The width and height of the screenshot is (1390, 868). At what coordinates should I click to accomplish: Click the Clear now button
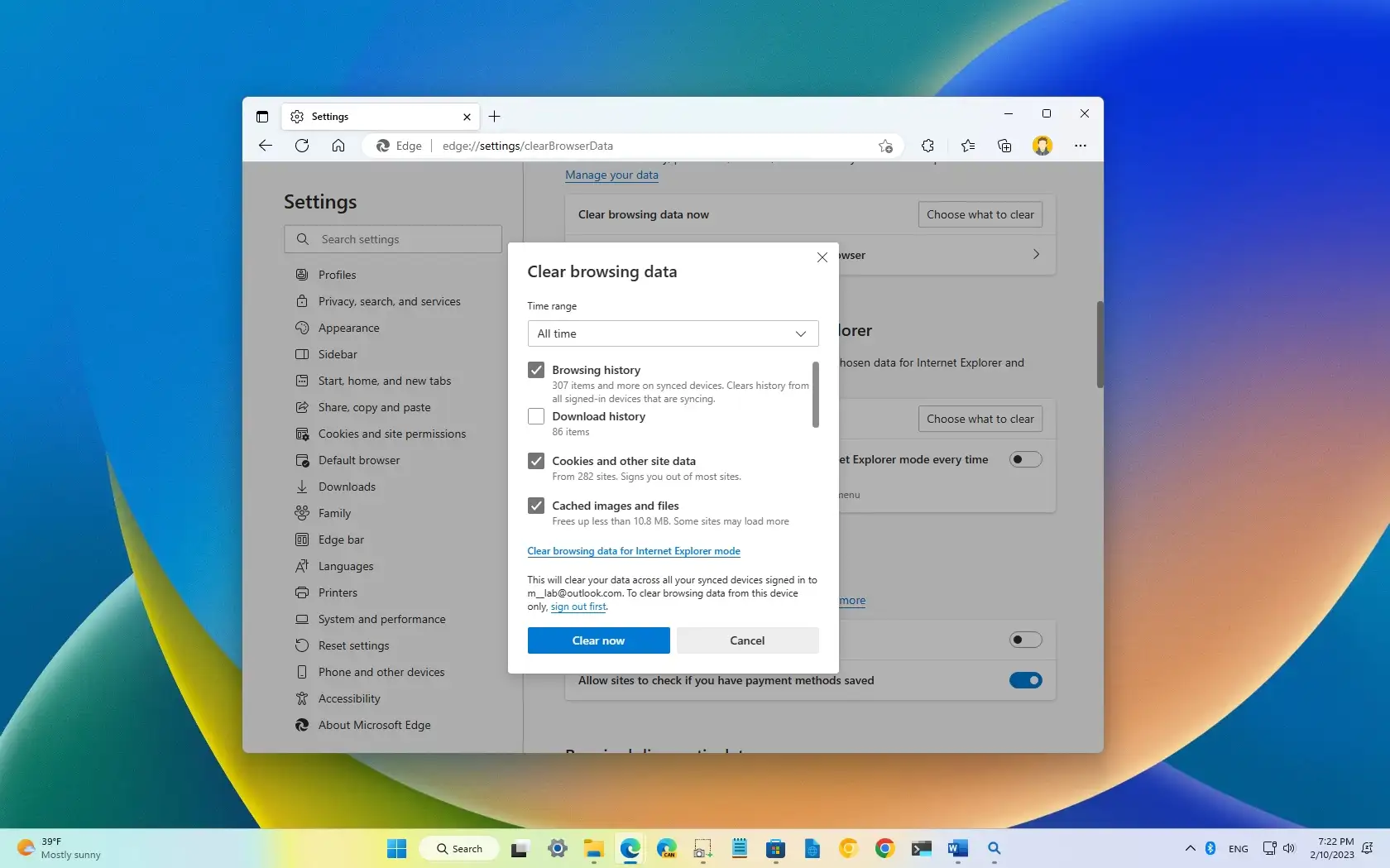[x=599, y=640]
